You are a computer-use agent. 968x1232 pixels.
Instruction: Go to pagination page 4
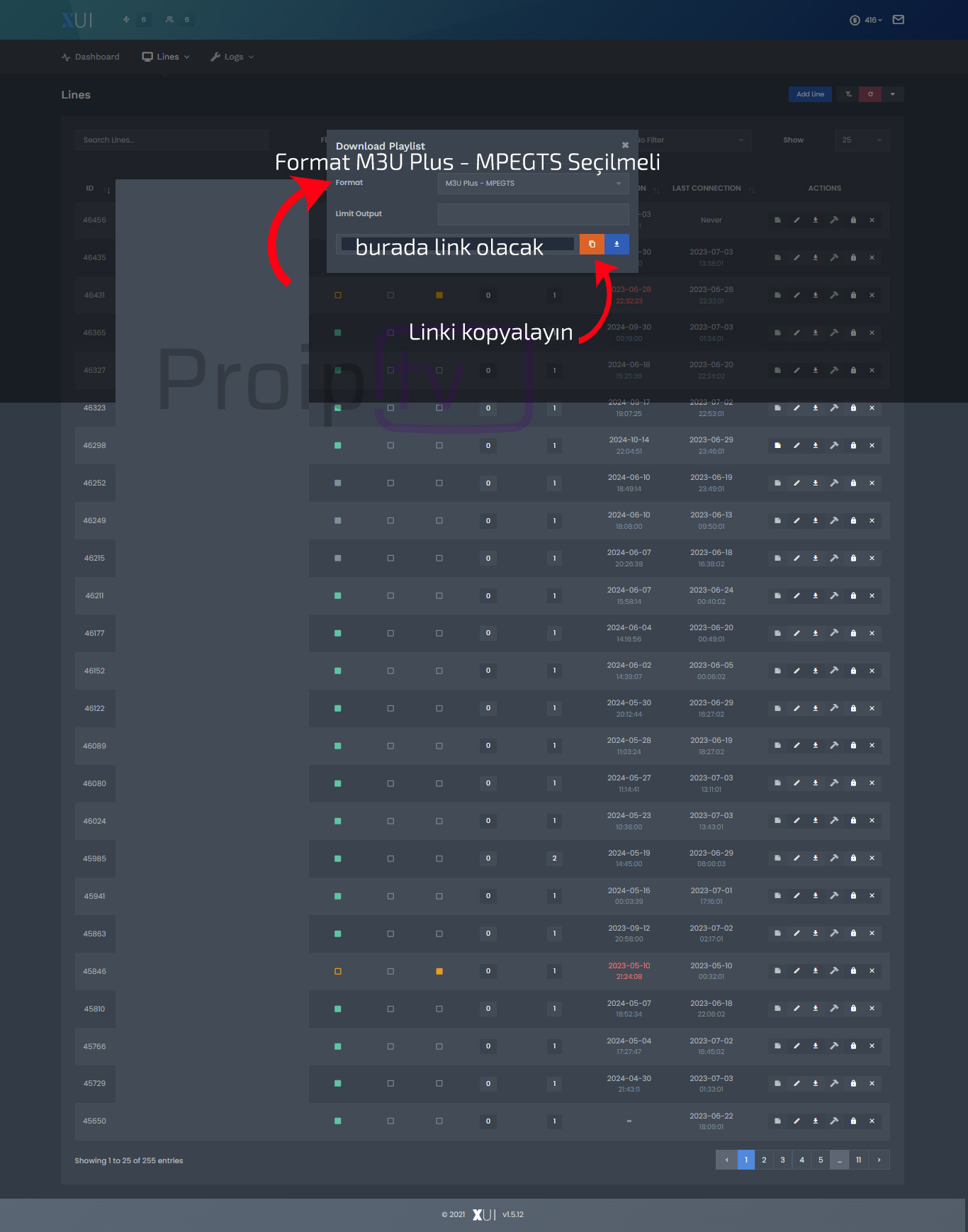click(x=802, y=1160)
